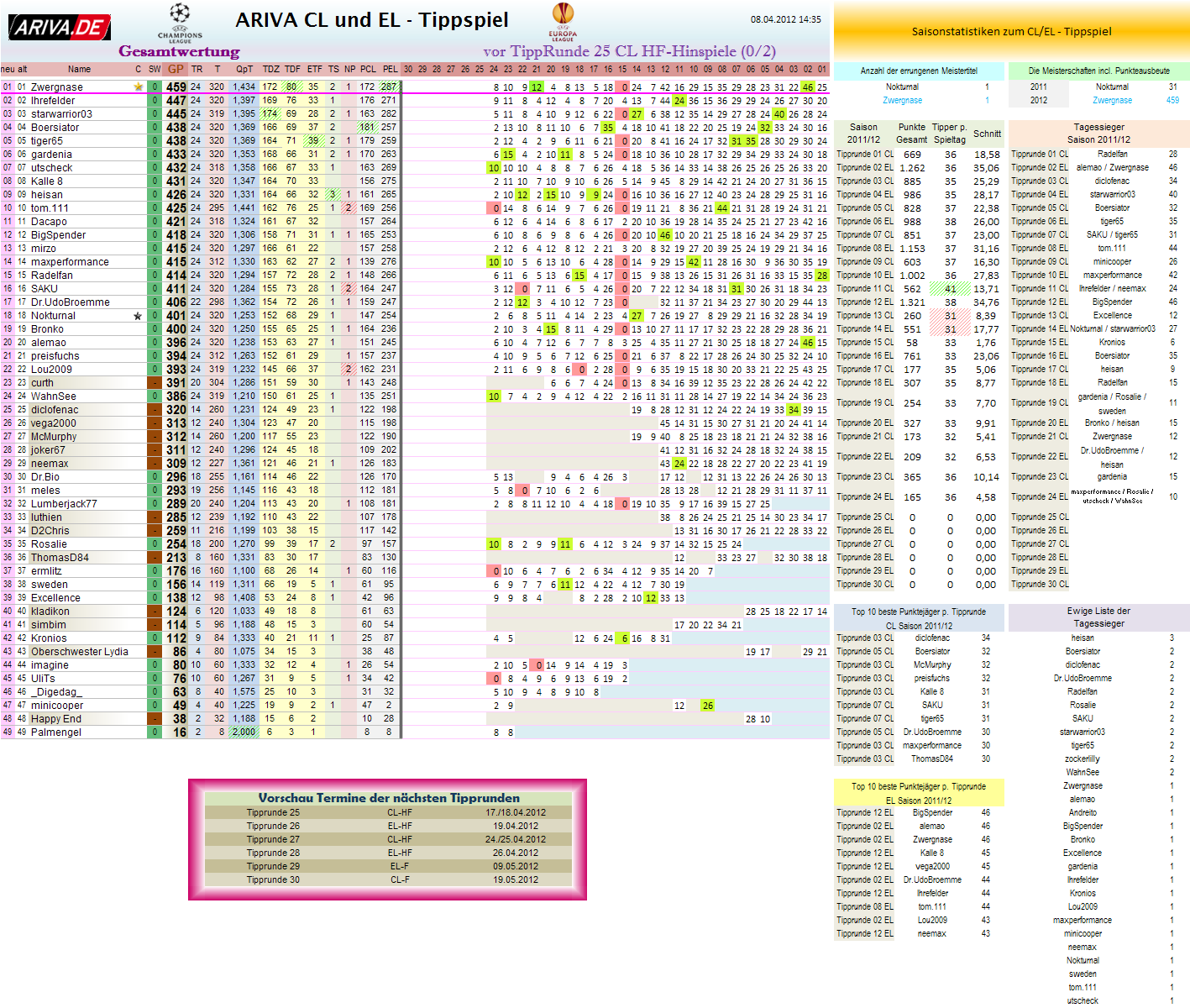Click the orange SW indicator in curth's row

click(155, 383)
